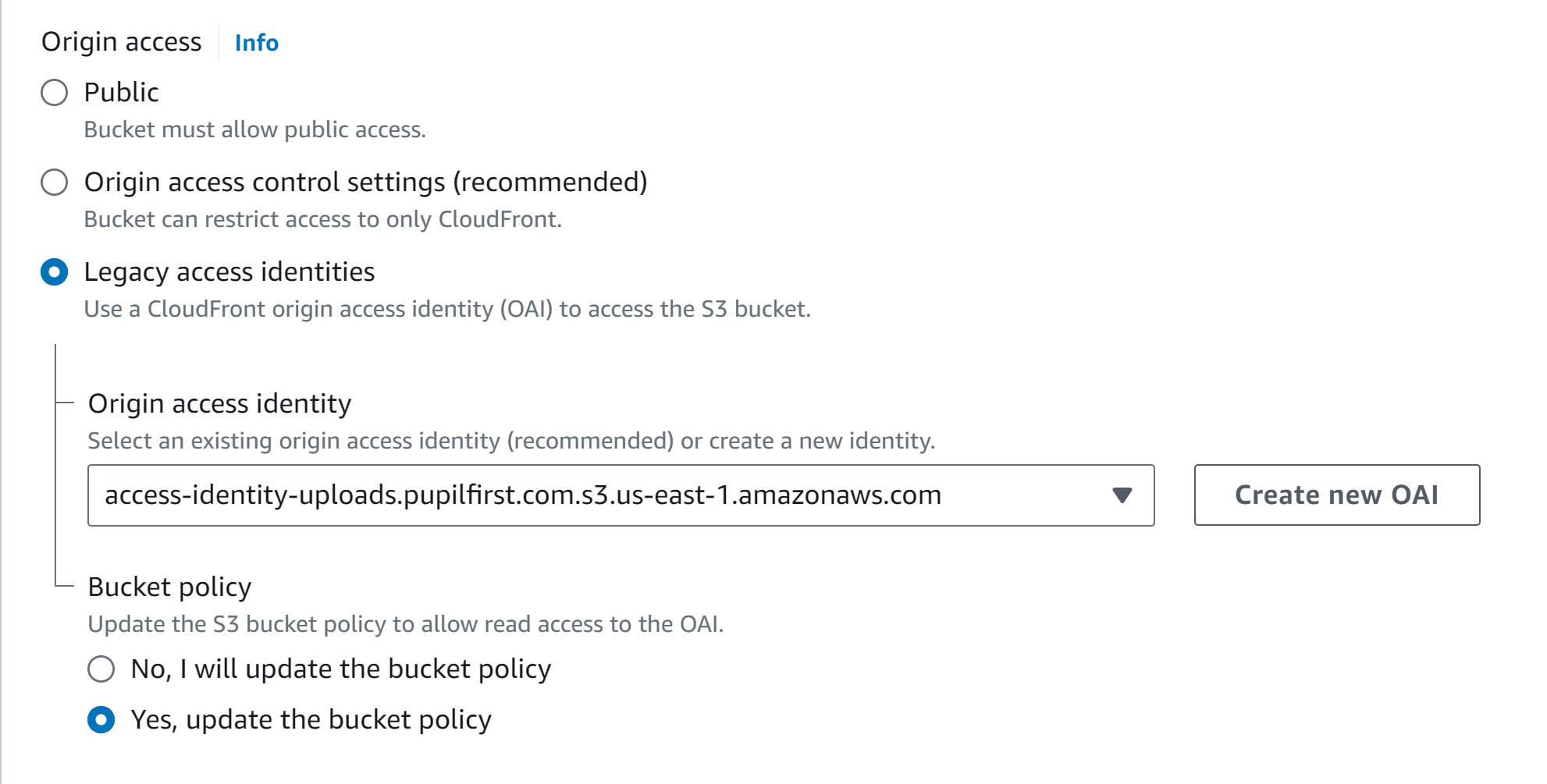Click the selected OAI value text field
This screenshot has width=1547, height=784.
coord(523,495)
